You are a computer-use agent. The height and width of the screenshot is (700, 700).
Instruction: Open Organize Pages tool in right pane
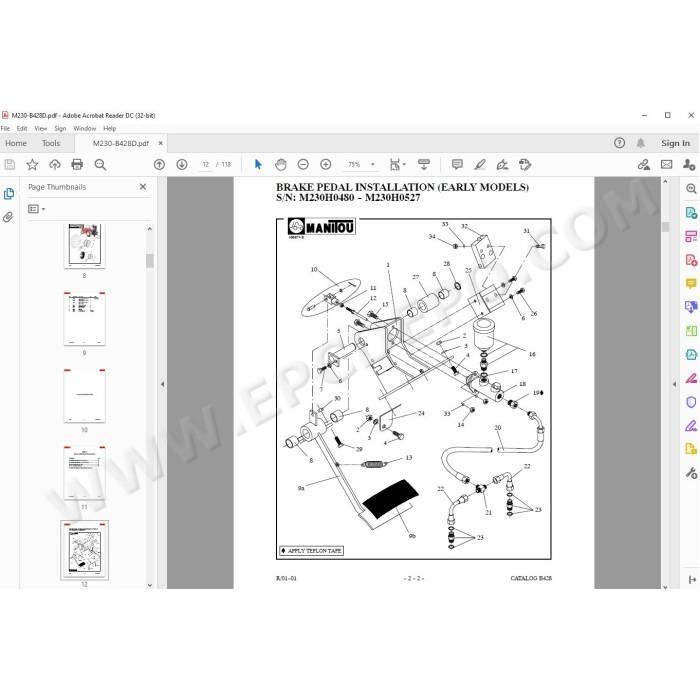coord(691,331)
